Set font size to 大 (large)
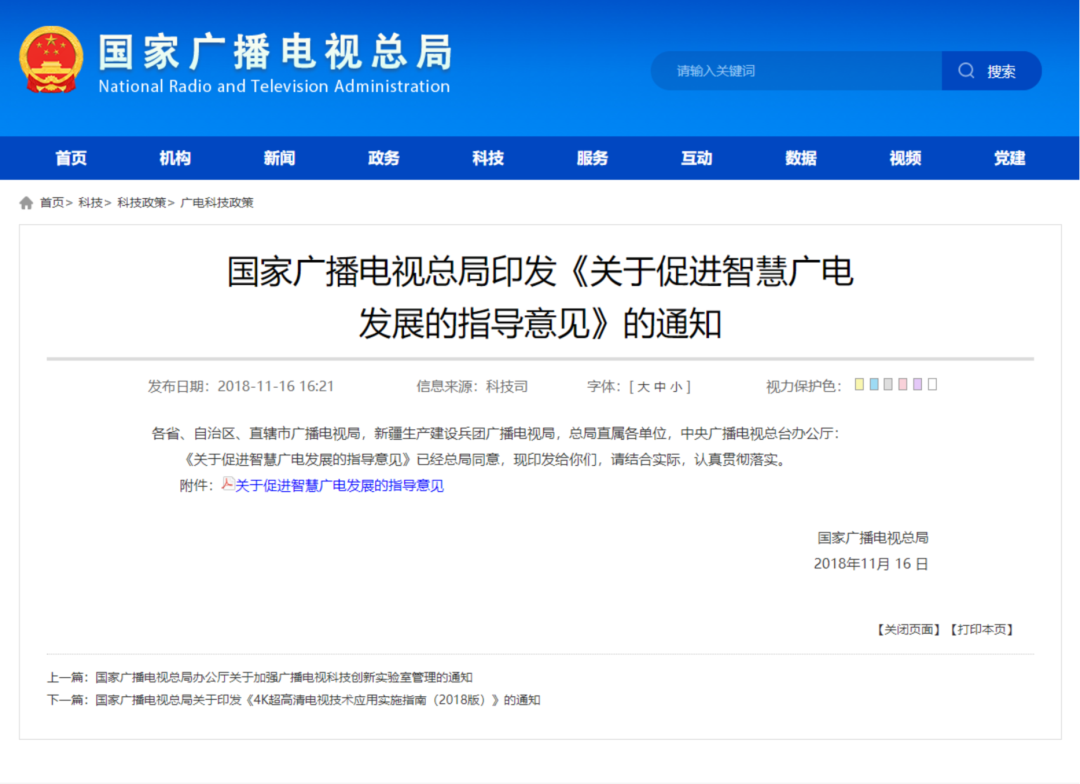 tap(643, 387)
